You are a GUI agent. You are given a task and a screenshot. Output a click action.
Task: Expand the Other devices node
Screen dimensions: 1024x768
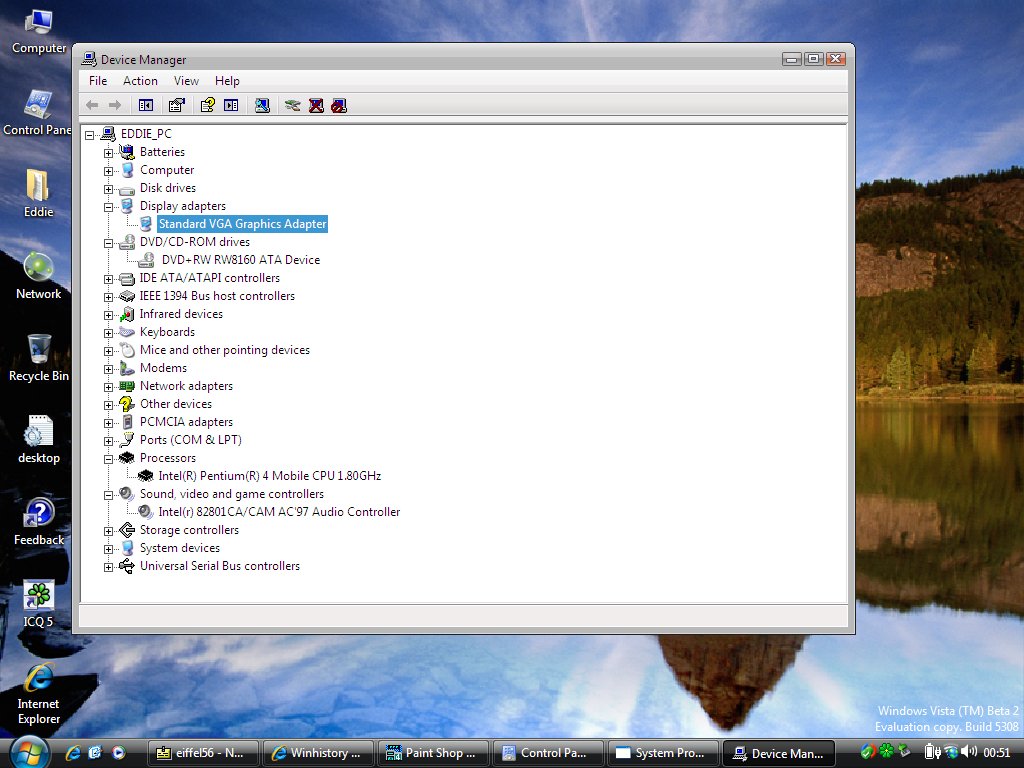(x=110, y=404)
